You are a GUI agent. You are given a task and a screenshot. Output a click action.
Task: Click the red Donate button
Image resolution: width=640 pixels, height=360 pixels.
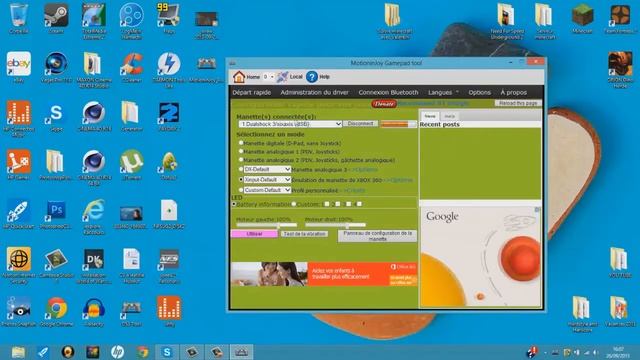pos(384,104)
